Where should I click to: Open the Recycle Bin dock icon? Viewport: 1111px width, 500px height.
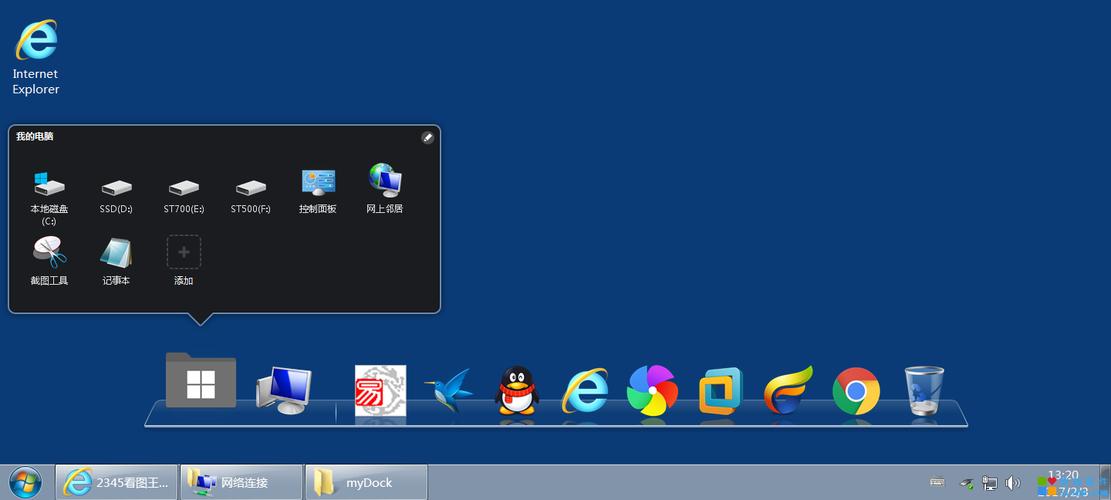click(925, 390)
